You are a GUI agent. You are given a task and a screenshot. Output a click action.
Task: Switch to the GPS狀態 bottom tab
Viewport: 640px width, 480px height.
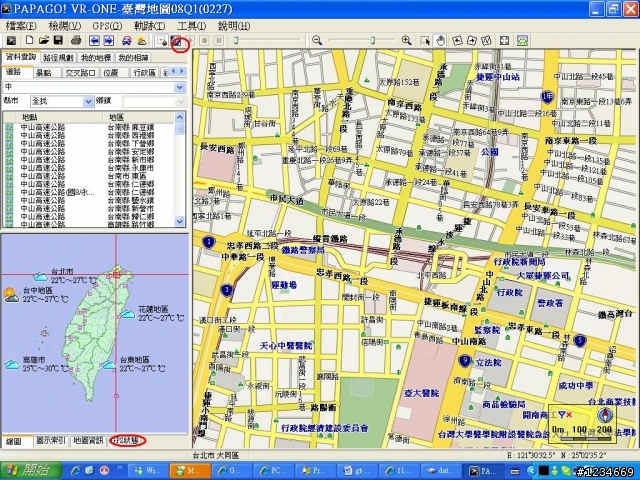point(127,441)
